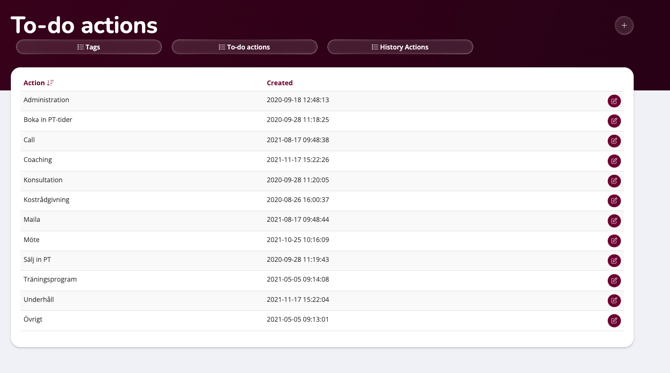
Task: Go to the History Actions tab
Action: coord(400,47)
